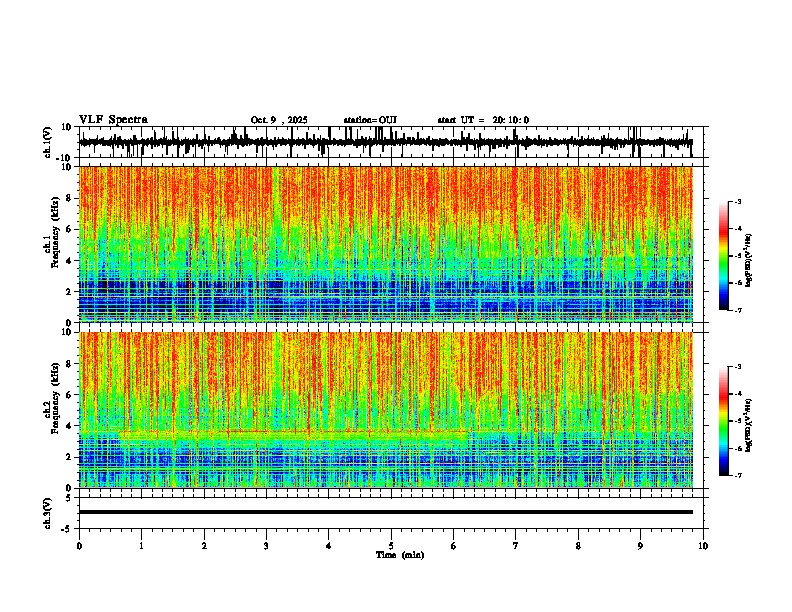The image size is (792, 612).
Task: Click the "Time (min)" x-axis label
Action: (400, 555)
